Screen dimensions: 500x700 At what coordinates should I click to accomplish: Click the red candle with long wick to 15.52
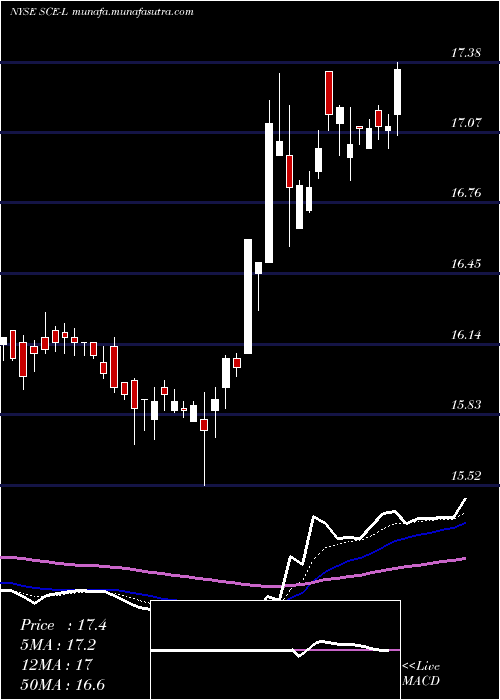click(x=204, y=425)
